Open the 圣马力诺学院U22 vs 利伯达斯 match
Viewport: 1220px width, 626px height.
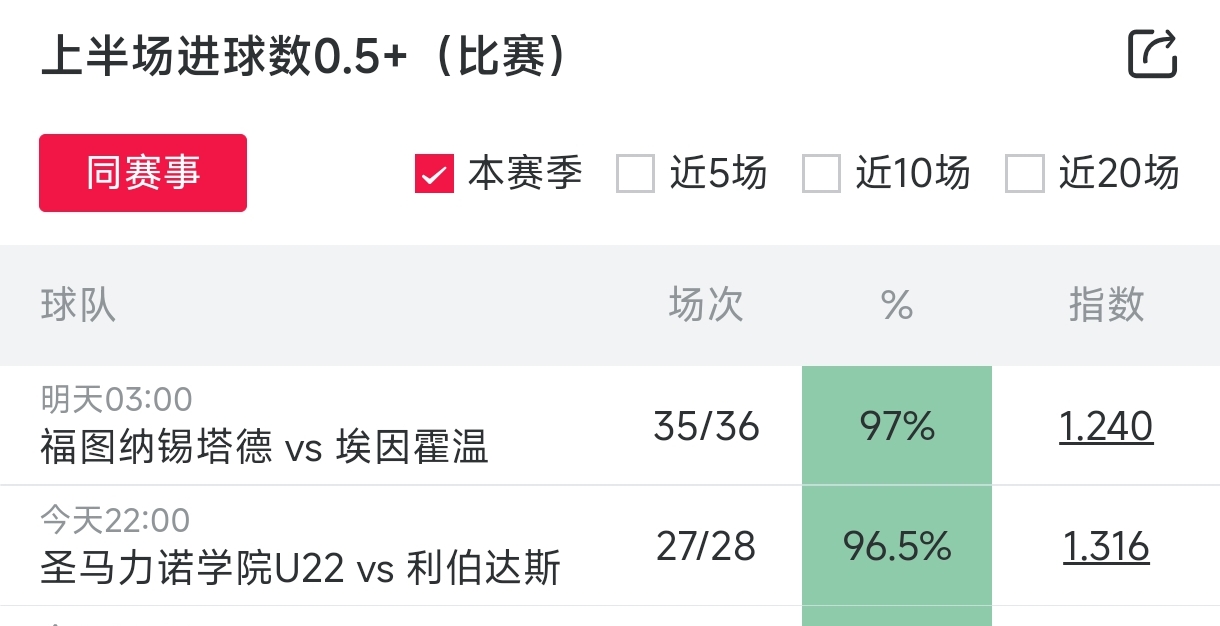pos(300,568)
